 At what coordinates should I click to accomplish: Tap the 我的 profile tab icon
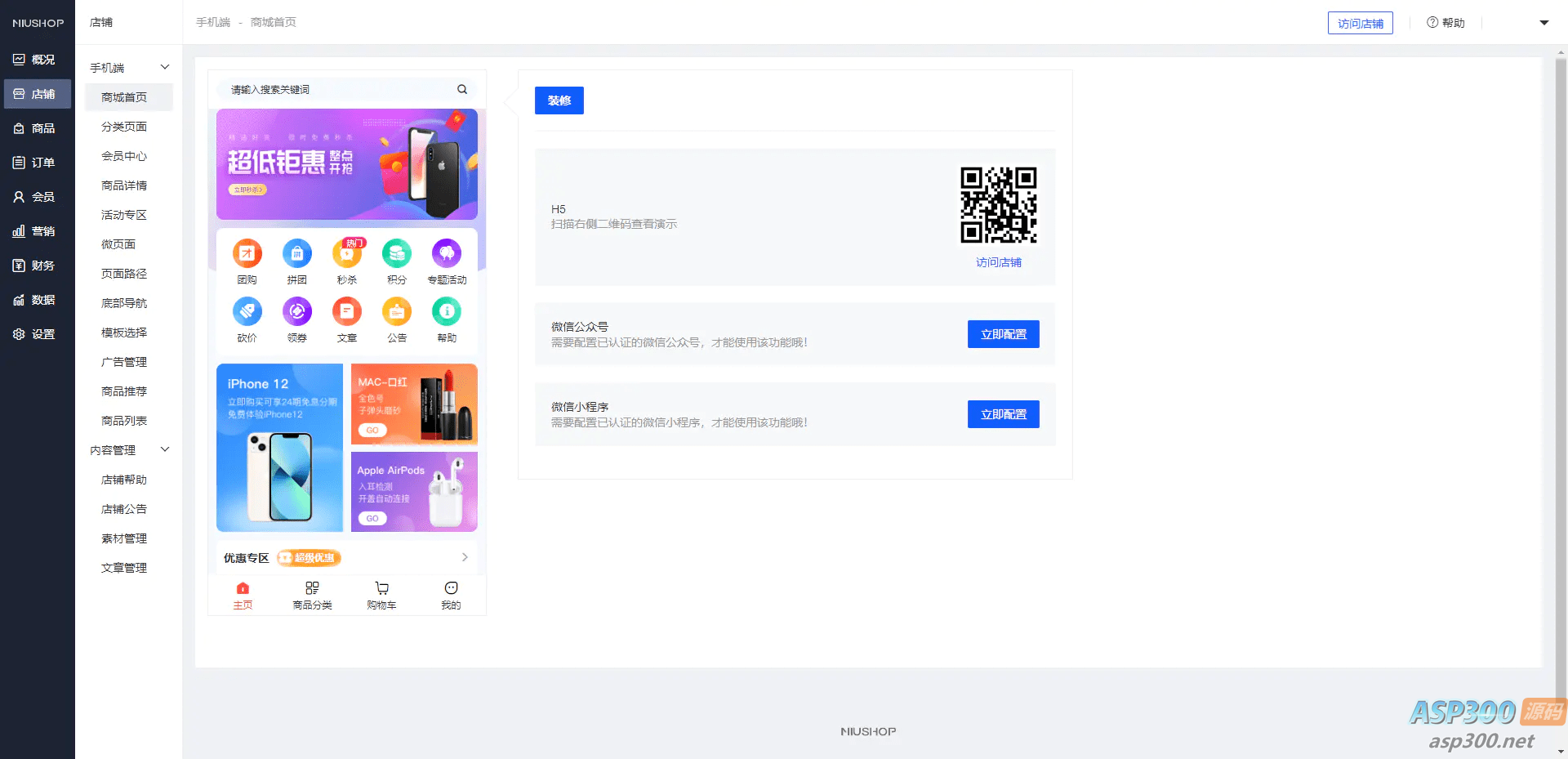click(451, 588)
